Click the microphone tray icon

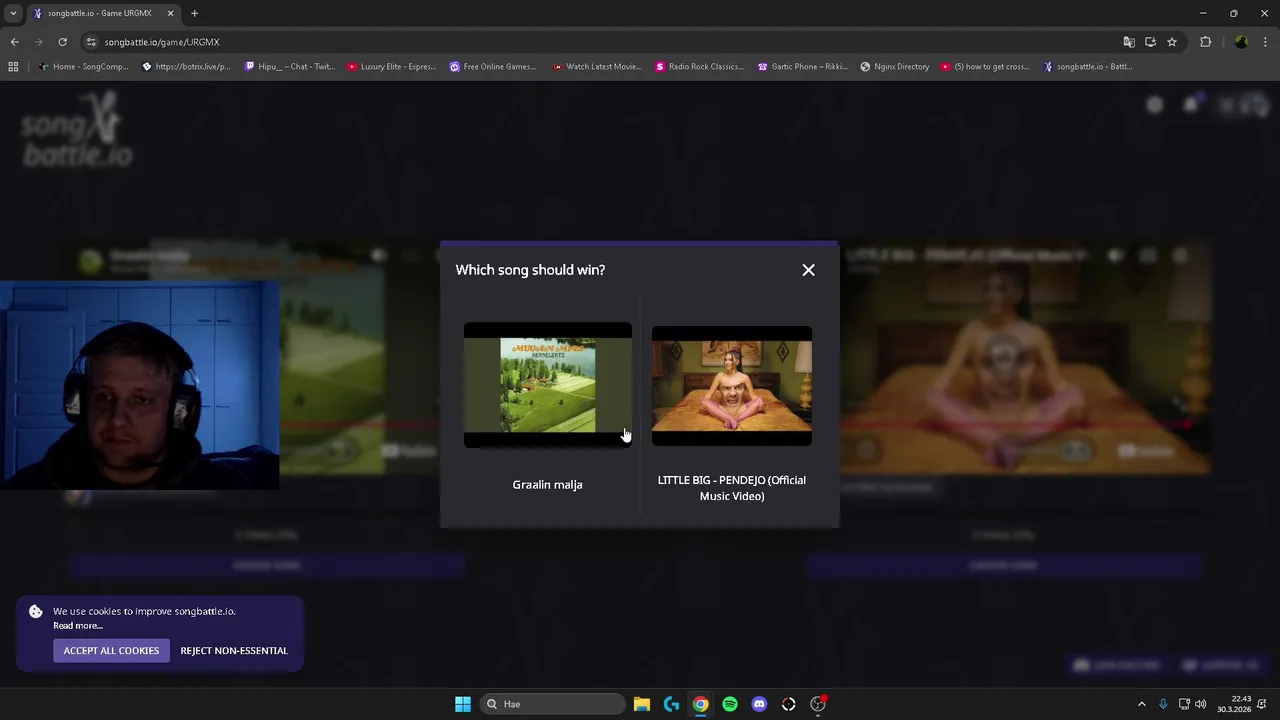click(x=1163, y=704)
